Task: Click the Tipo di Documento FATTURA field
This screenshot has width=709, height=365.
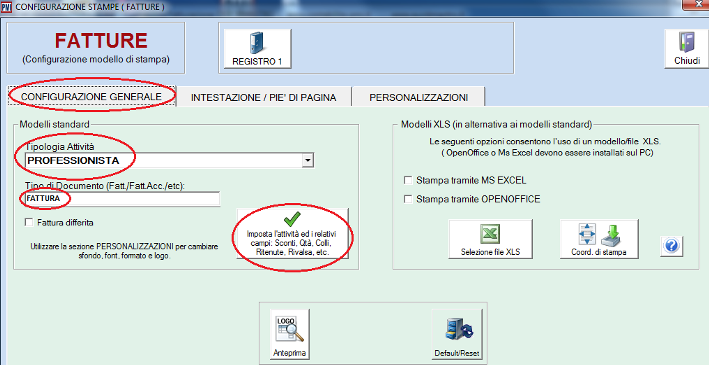Action: click(123, 199)
